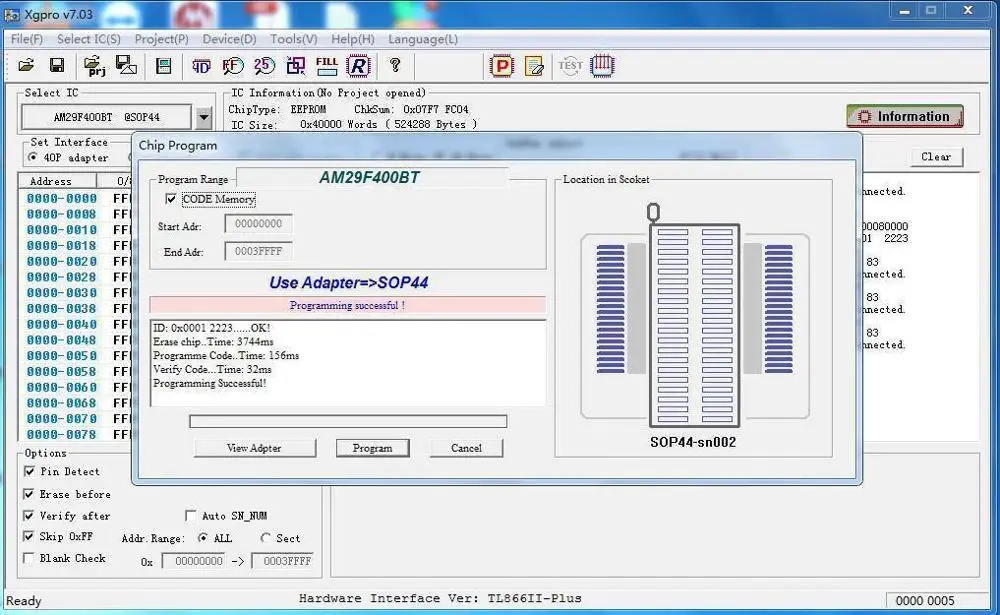Viewport: 1000px width, 615px height.
Task: Open help with the question mark icon
Action: 395,65
